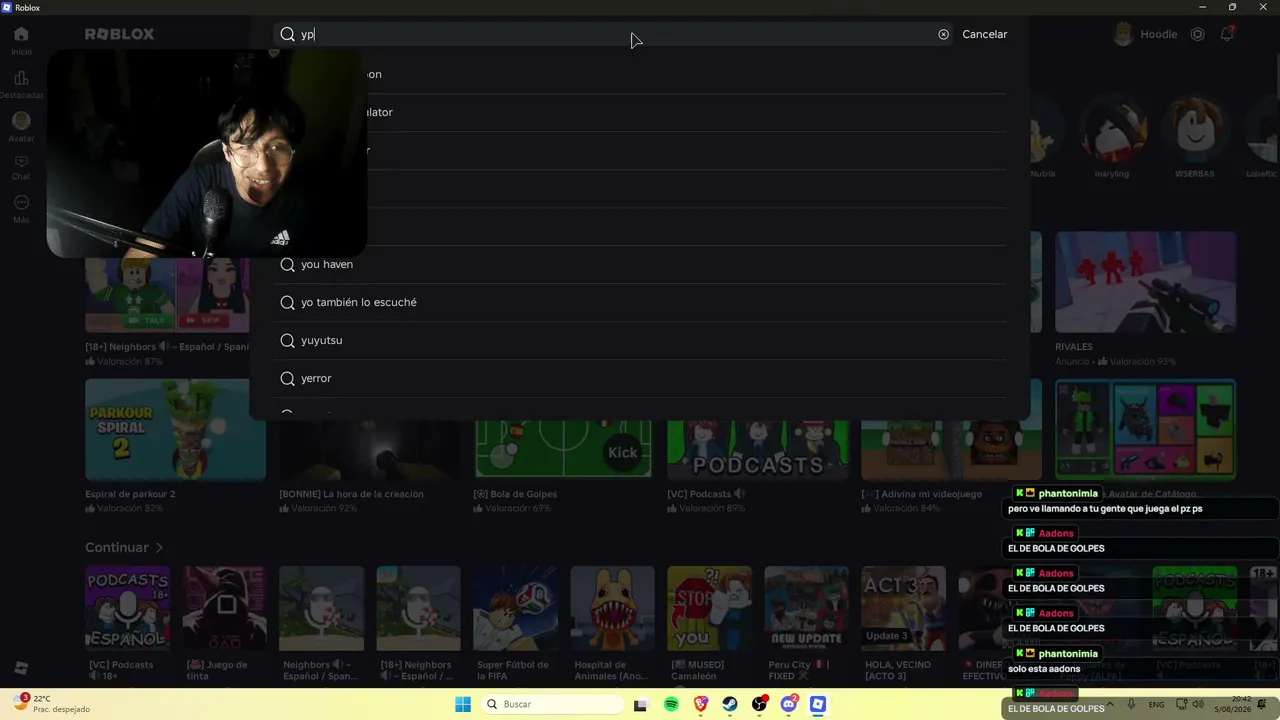Image resolution: width=1280 pixels, height=720 pixels.
Task: Open the RIVALES game thumbnail
Action: (x=1145, y=282)
